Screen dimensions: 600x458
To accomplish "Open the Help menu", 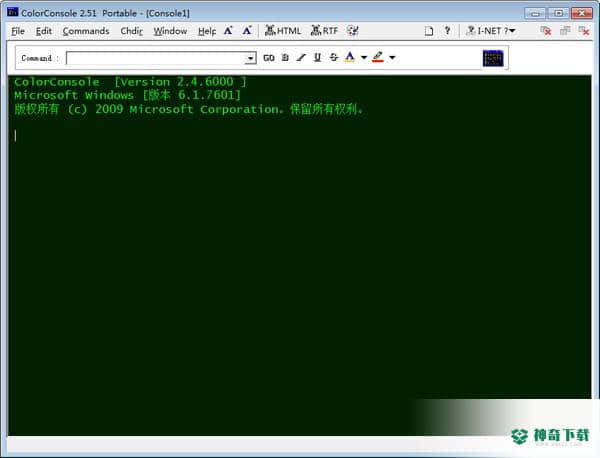I will tap(207, 31).
